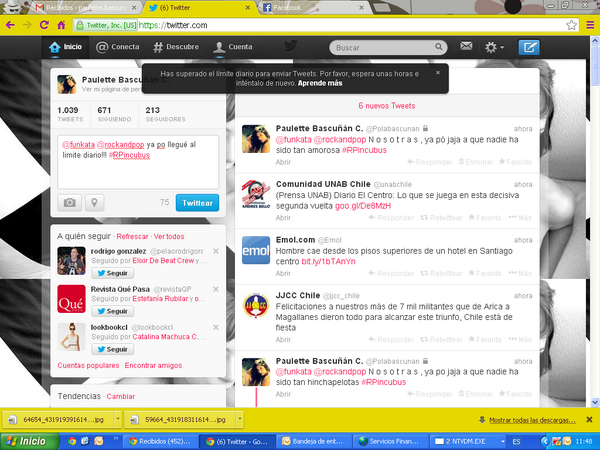Click the Revista Qué Pasa logo thumbnail
Screen dimensions: 600x450
click(71, 299)
